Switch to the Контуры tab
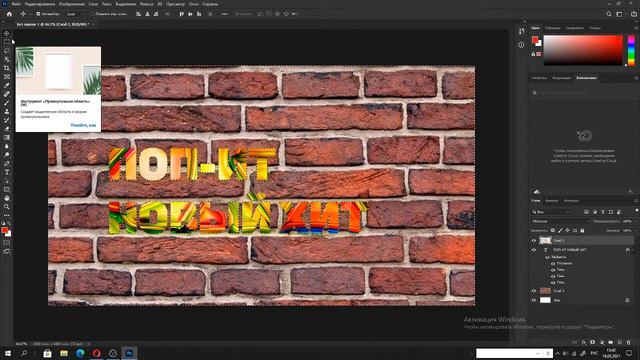 point(571,201)
